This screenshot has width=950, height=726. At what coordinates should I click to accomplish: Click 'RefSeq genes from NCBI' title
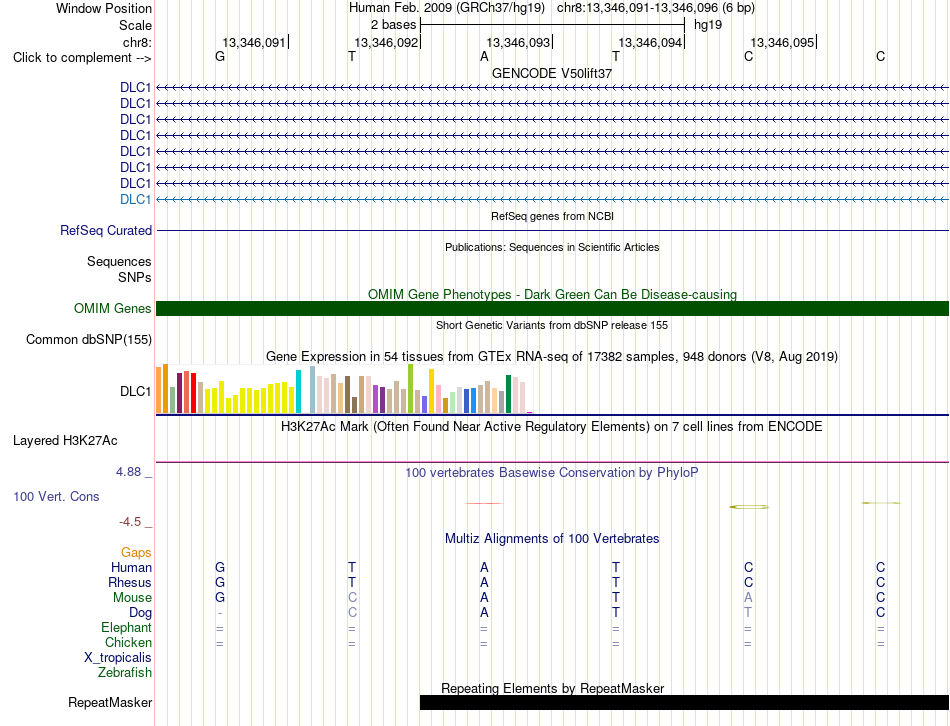pyautogui.click(x=552, y=216)
